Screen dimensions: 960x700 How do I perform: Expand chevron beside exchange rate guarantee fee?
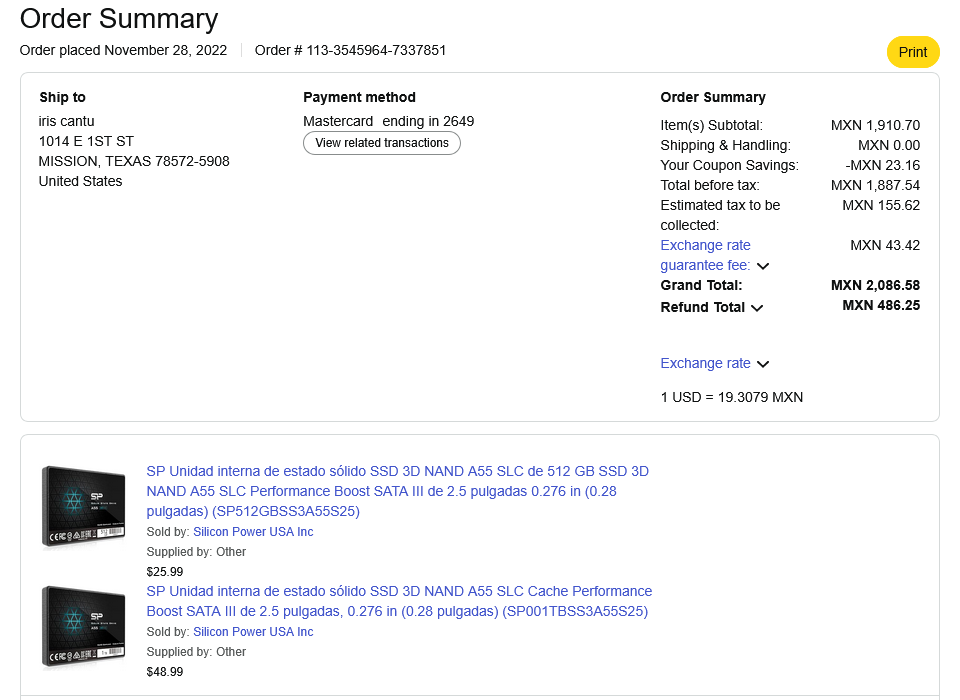(x=763, y=266)
